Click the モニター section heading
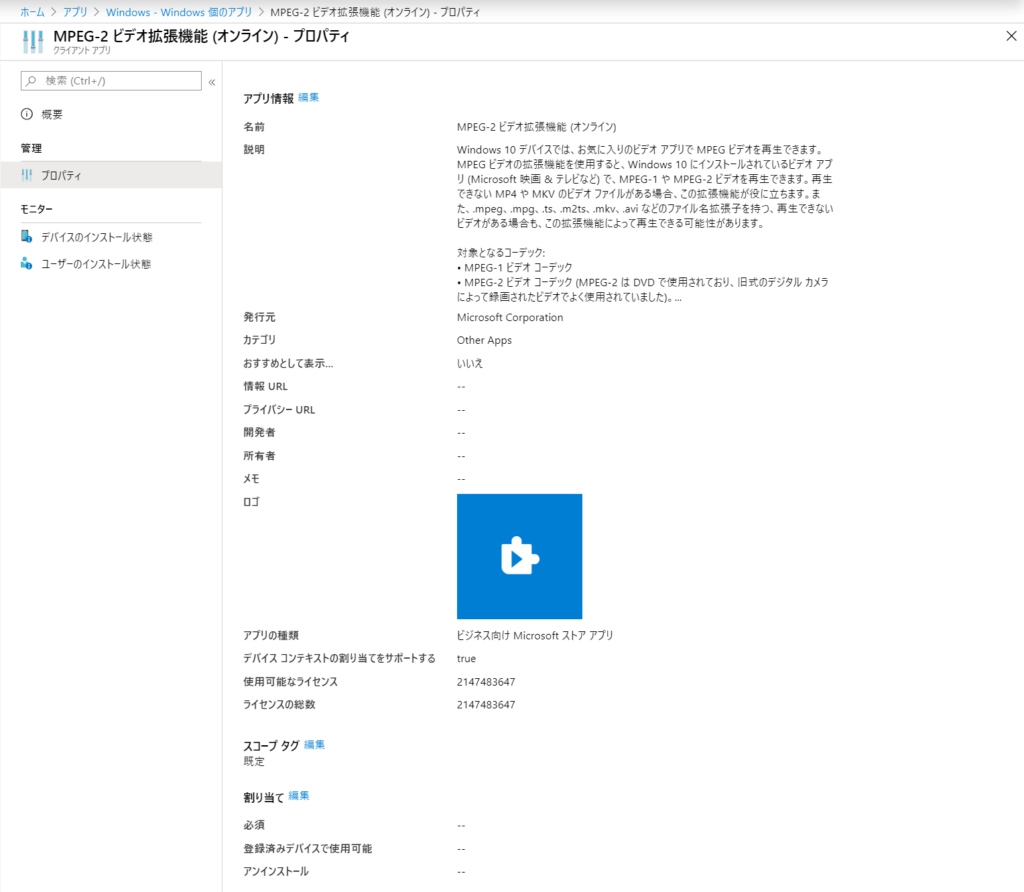The width and height of the screenshot is (1024, 892). click(x=37, y=209)
